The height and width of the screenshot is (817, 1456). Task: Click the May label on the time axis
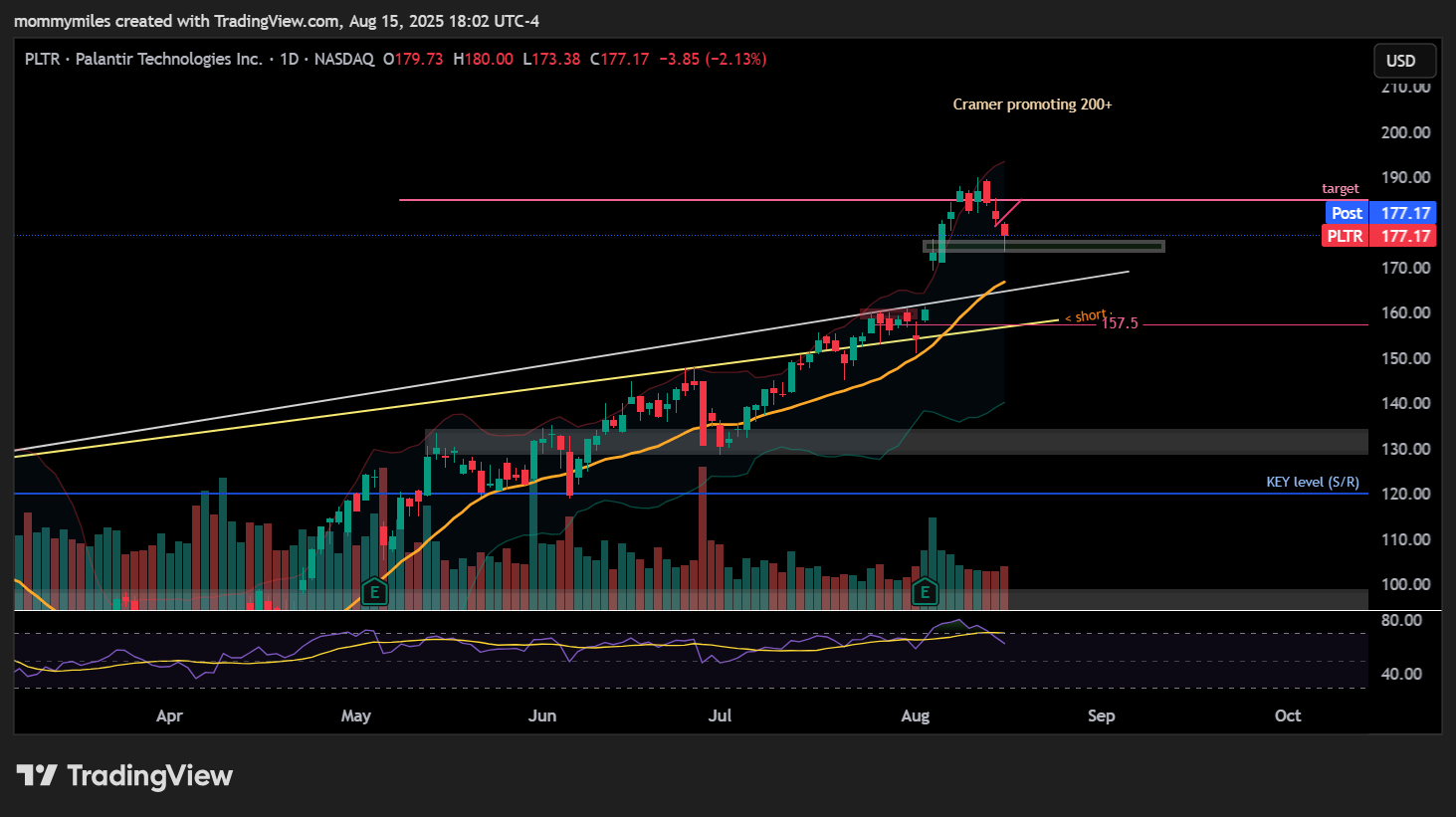coord(355,715)
